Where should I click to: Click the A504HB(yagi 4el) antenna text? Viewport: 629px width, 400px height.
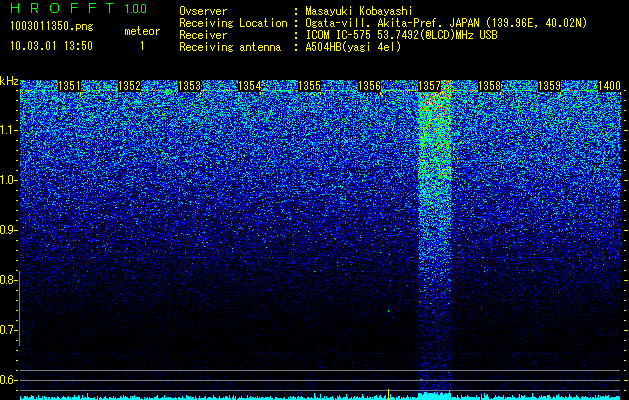(x=353, y=47)
